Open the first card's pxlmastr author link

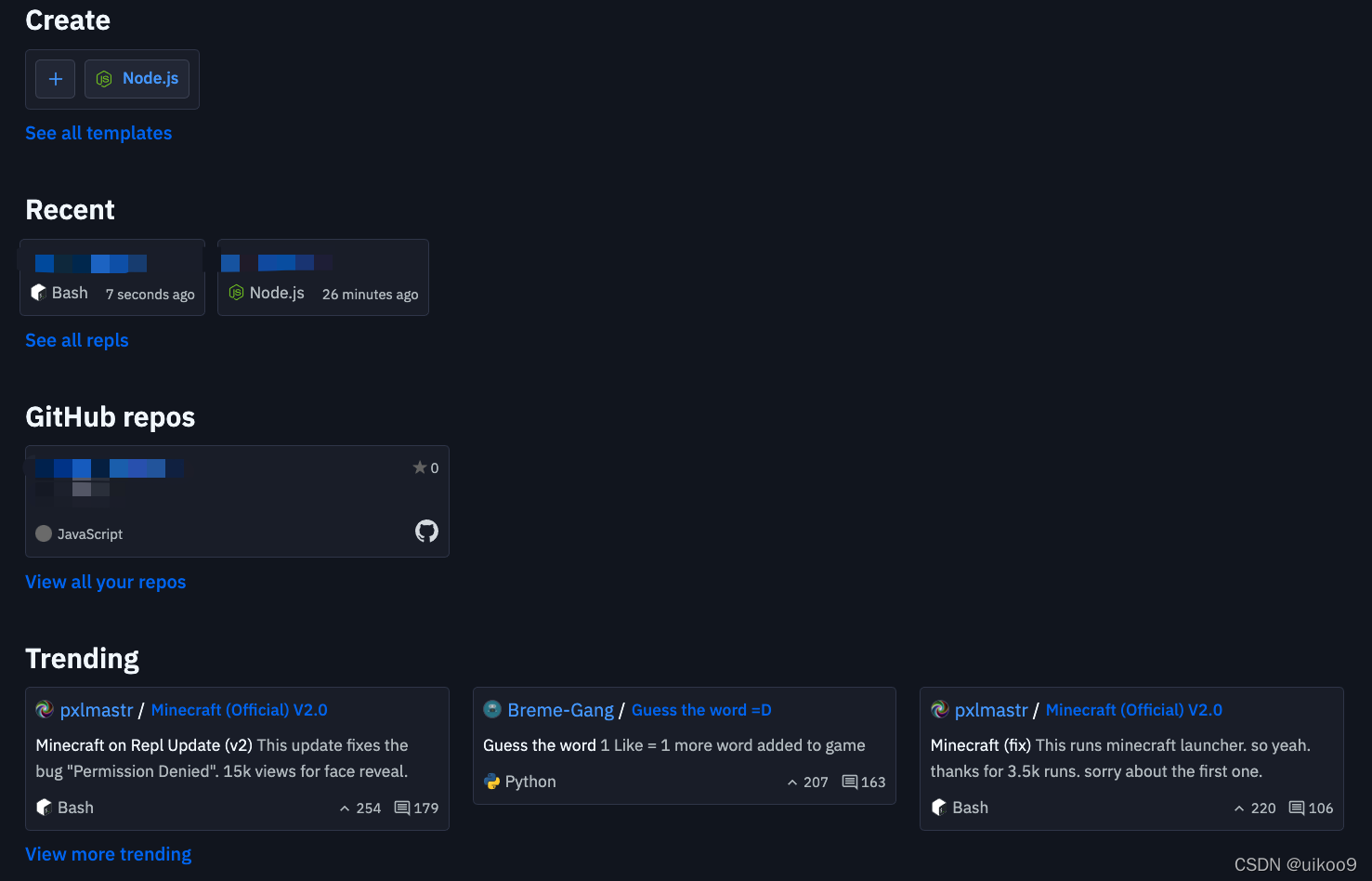click(x=97, y=710)
